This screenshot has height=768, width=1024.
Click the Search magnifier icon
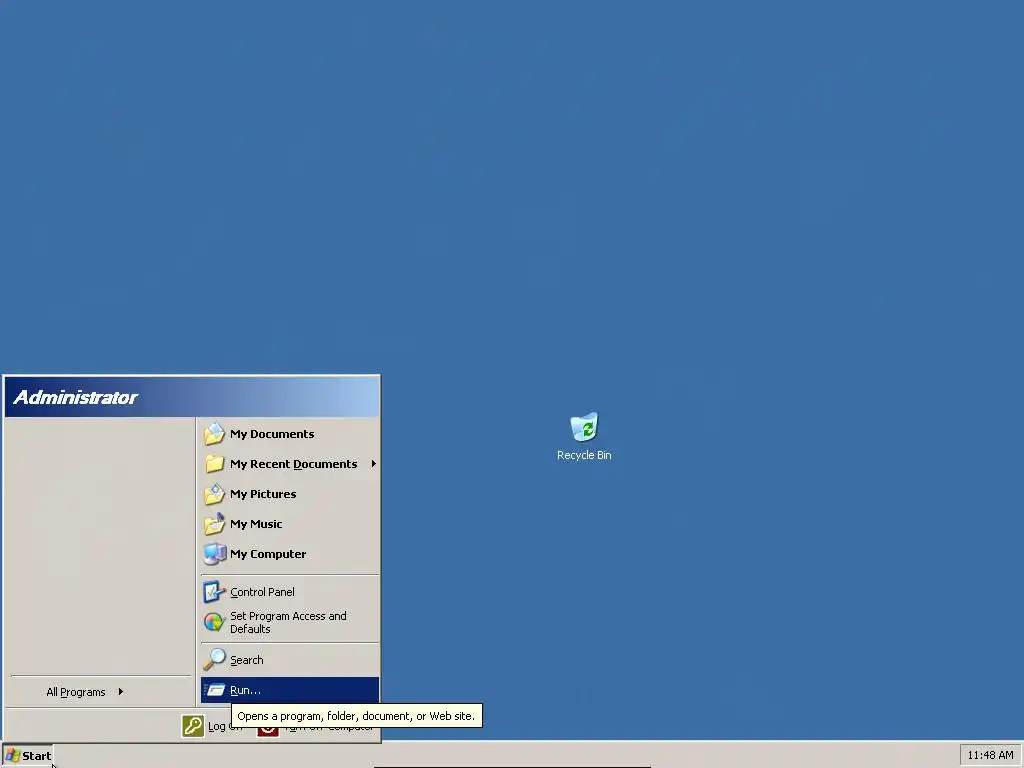click(x=214, y=660)
